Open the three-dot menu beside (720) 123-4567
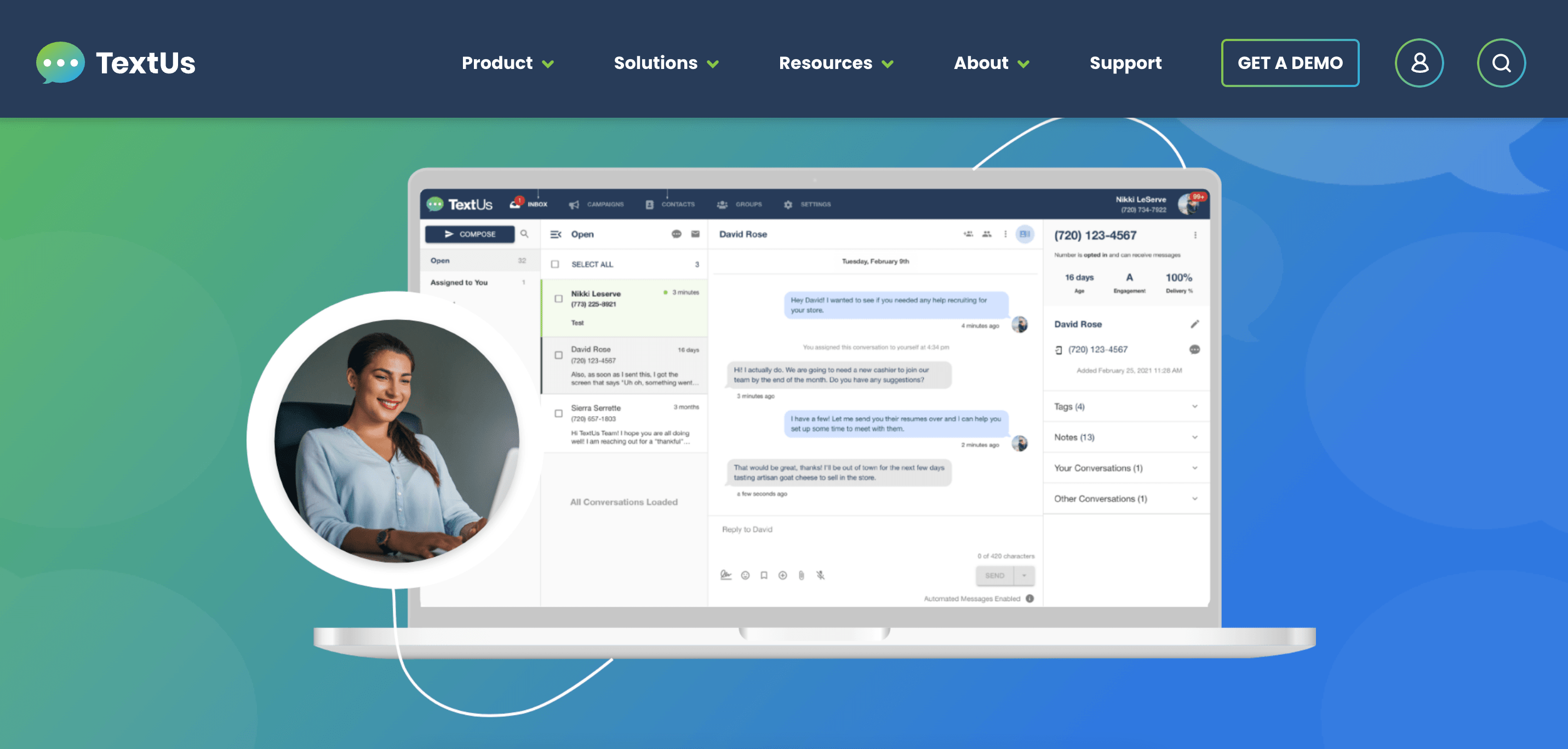The width and height of the screenshot is (1568, 749). point(1195,235)
